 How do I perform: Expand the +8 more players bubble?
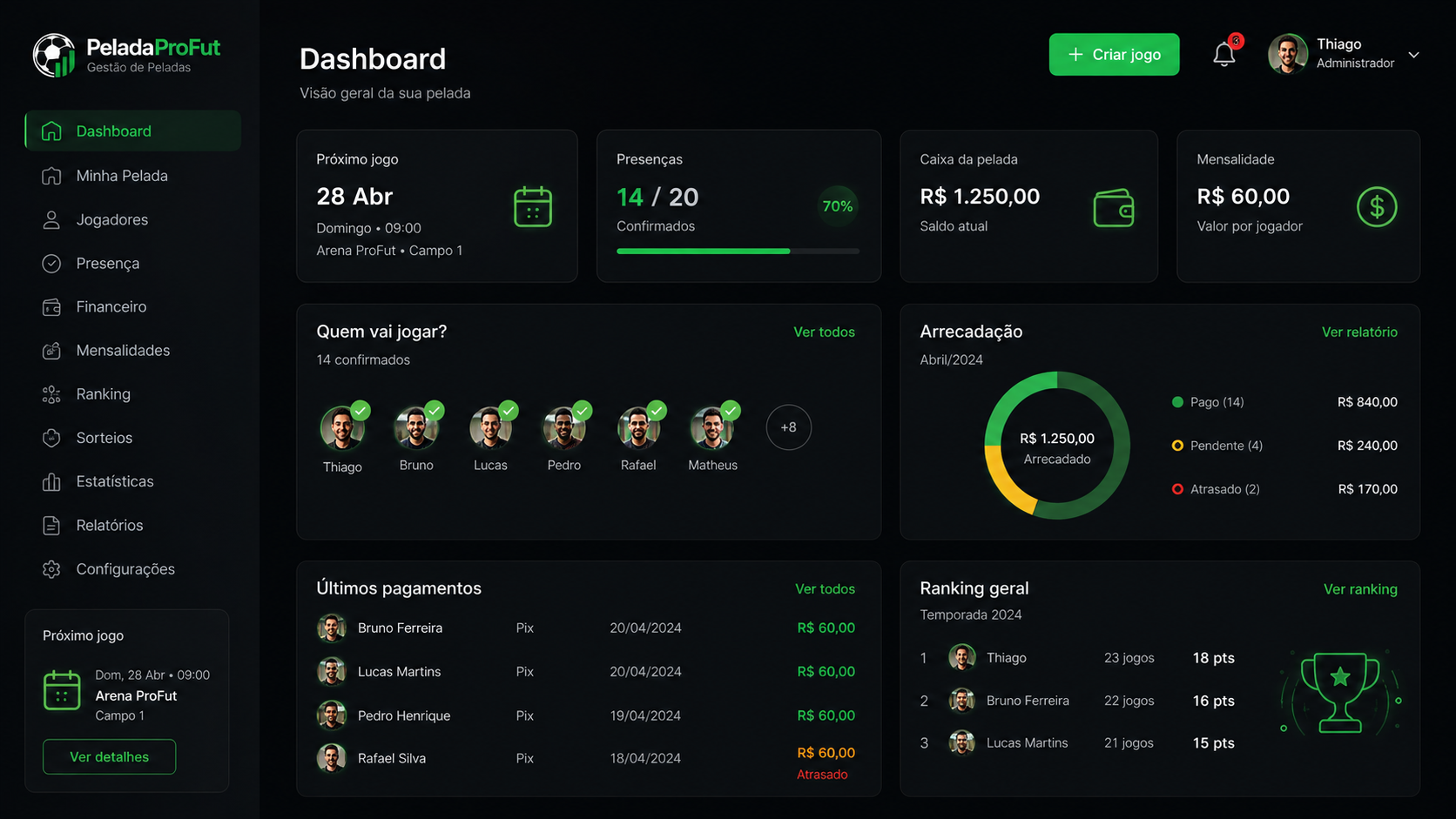click(789, 427)
